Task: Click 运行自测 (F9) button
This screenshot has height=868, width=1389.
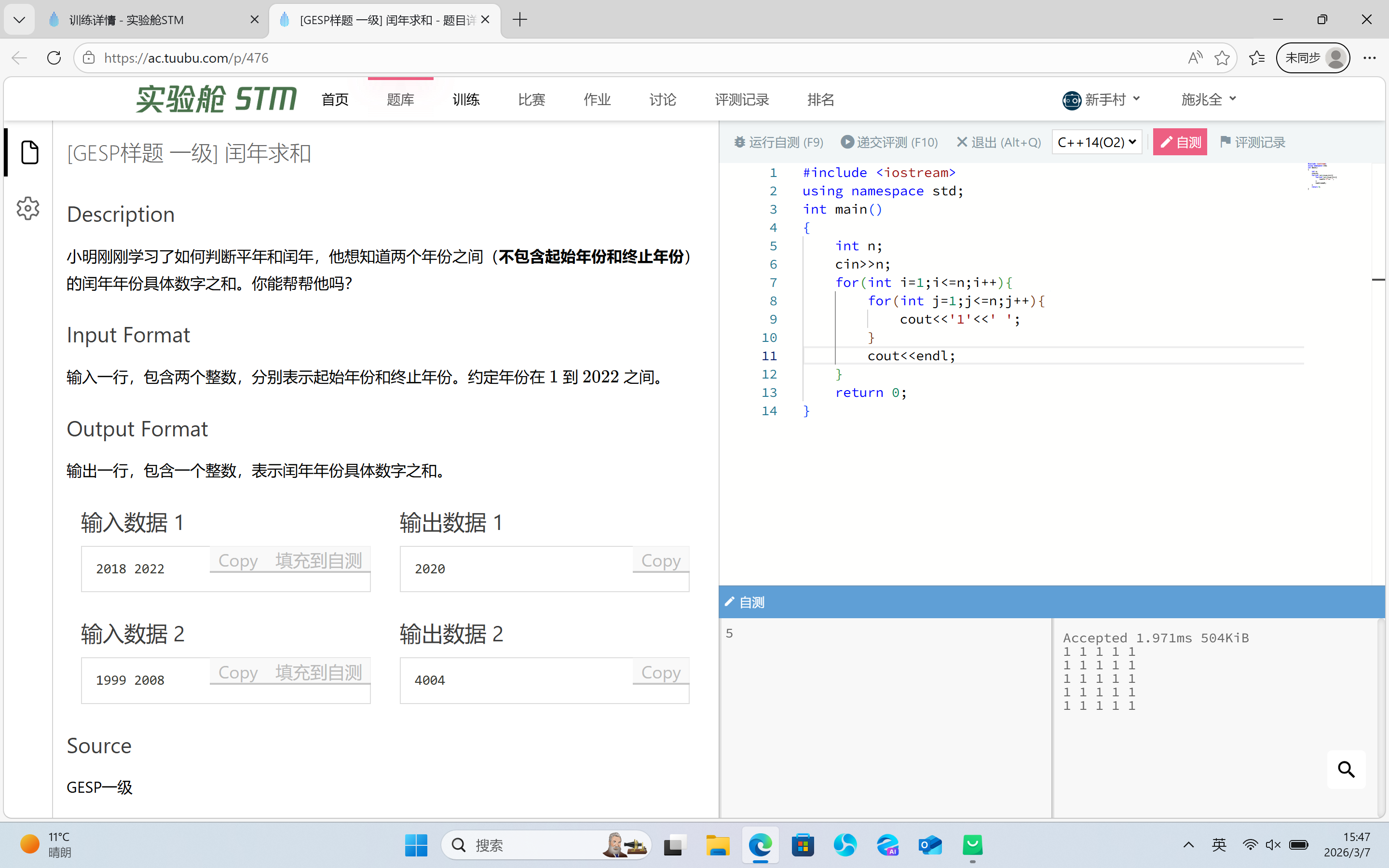Action: [x=779, y=142]
